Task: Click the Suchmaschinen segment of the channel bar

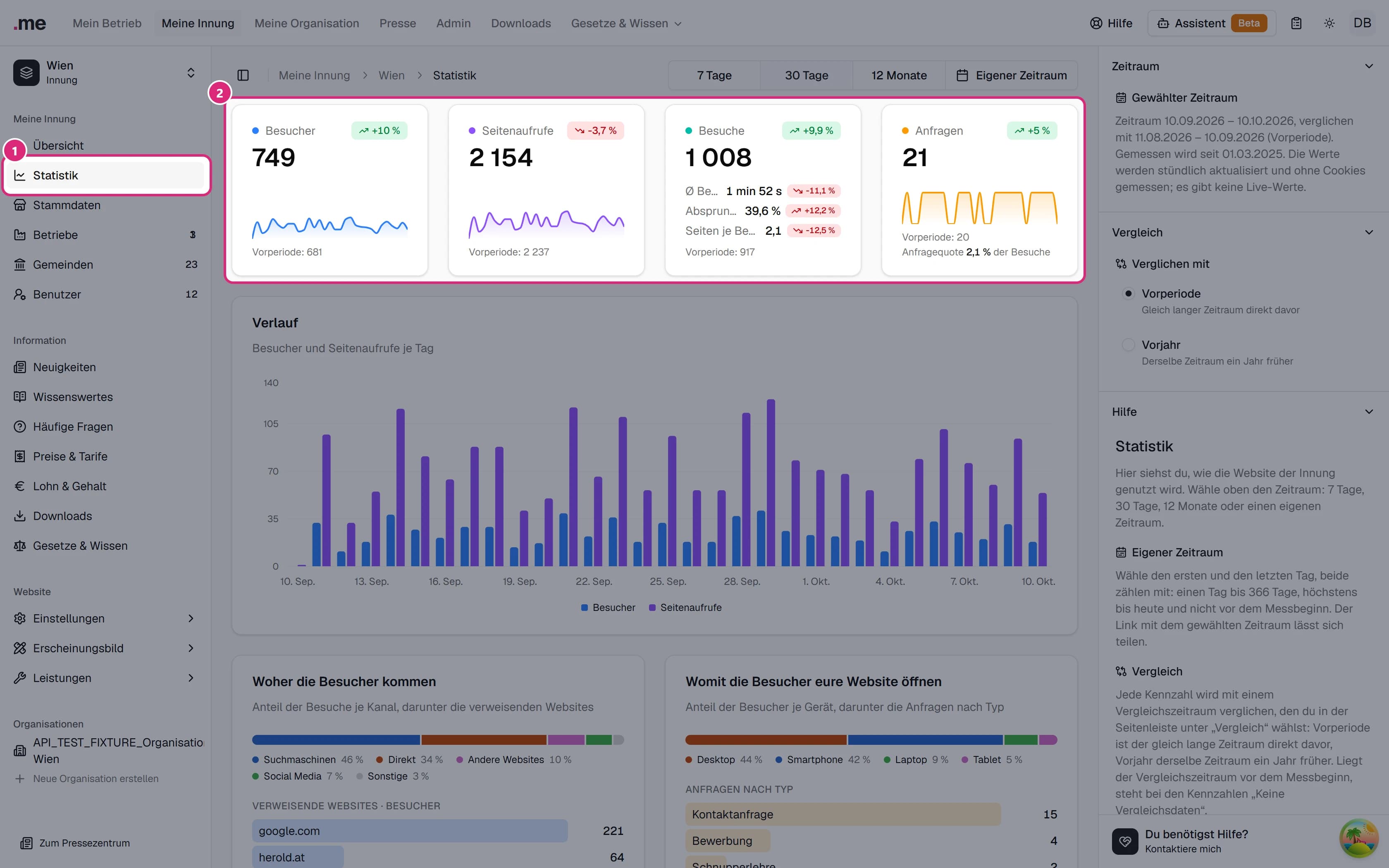Action: 336,740
